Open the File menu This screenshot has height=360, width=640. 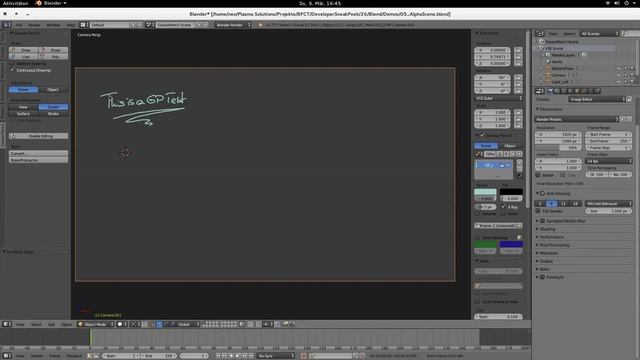19,25
